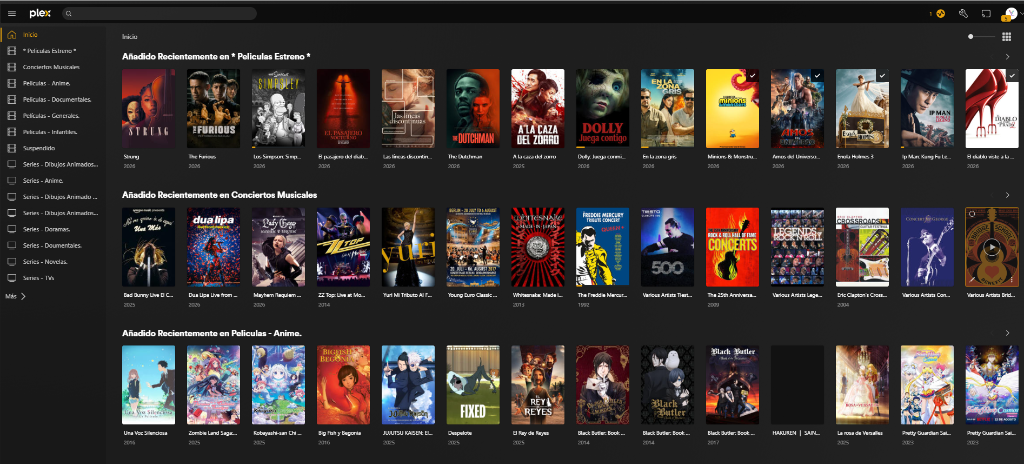Show next items in Conciertos Musicales row
This screenshot has width=1024, height=464.
pos(1007,195)
